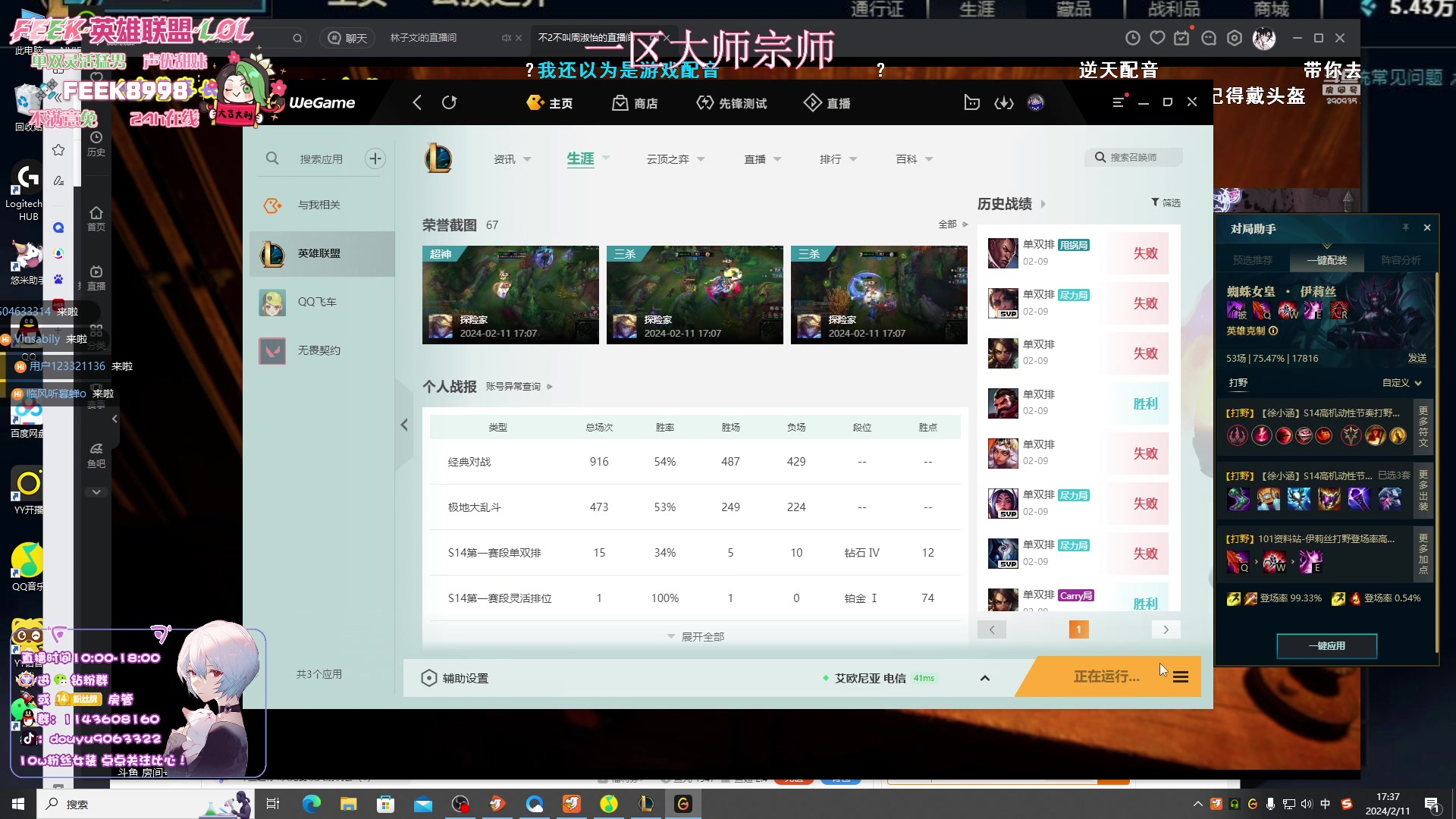This screenshot has height=819, width=1456.
Task: Select 无畏契约 in the sidebar
Action: click(322, 350)
